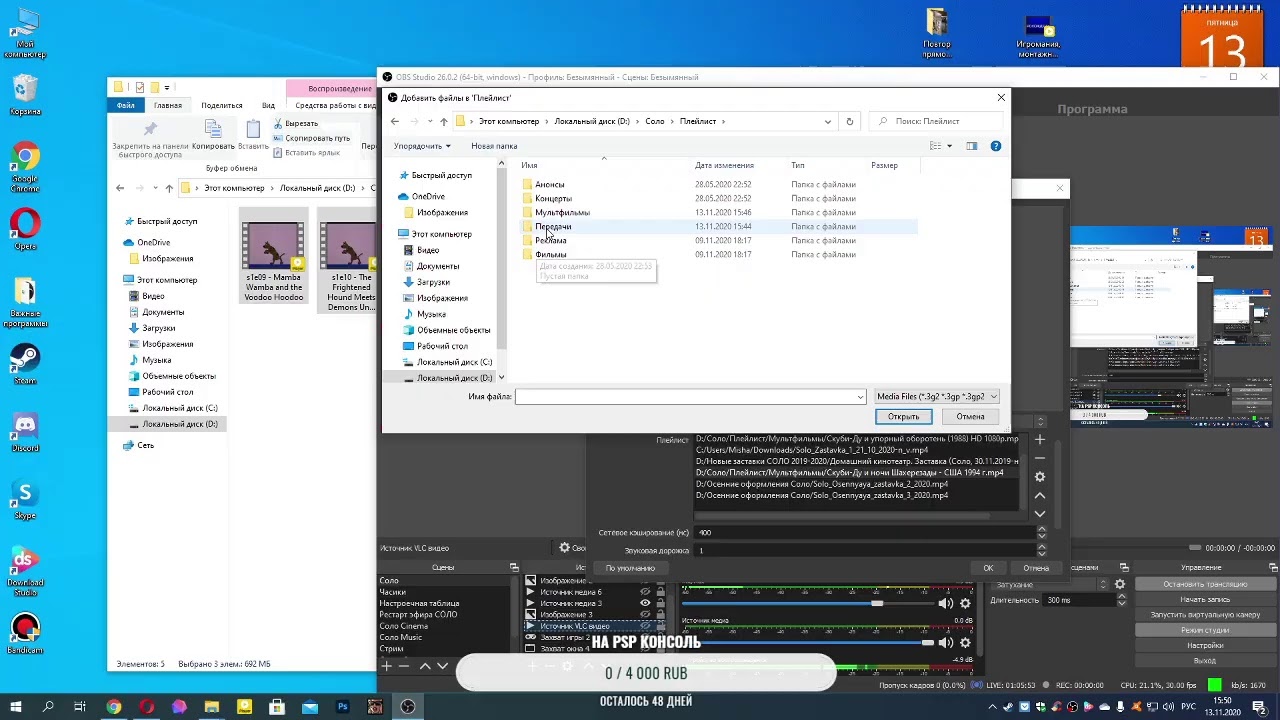Toggle visibility of Источник медиа 3

coord(645,603)
